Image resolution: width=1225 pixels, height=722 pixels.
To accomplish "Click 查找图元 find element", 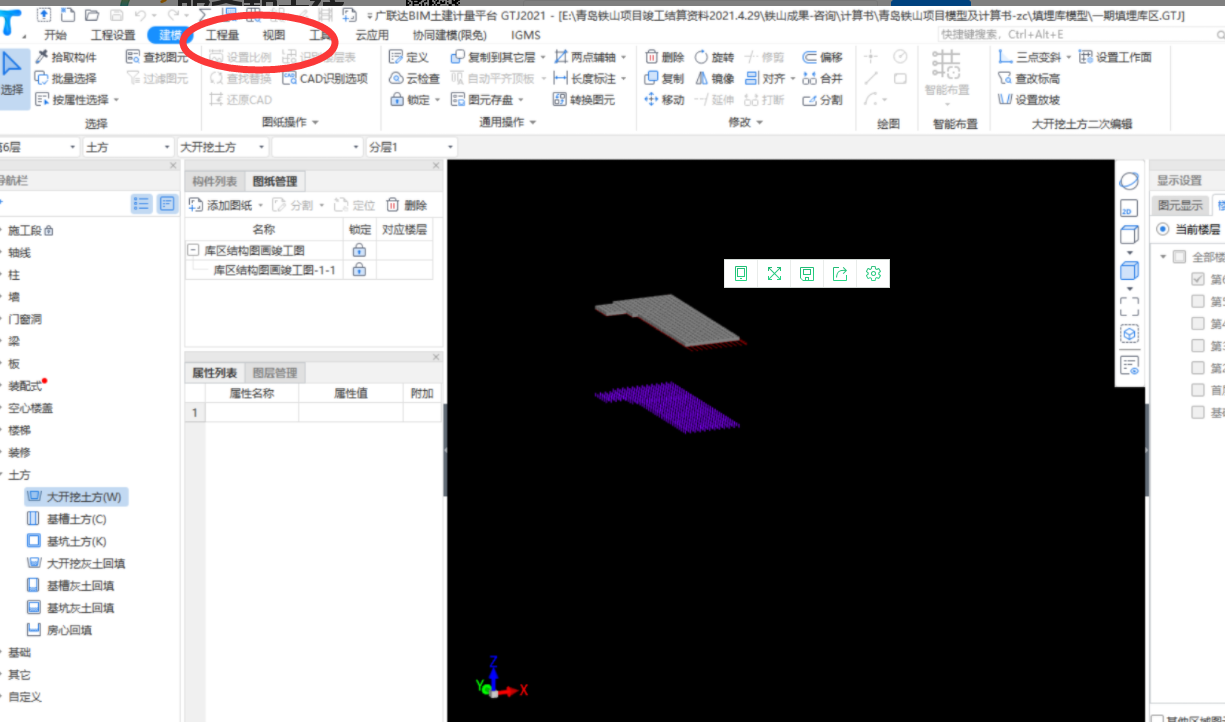I will pyautogui.click(x=158, y=57).
